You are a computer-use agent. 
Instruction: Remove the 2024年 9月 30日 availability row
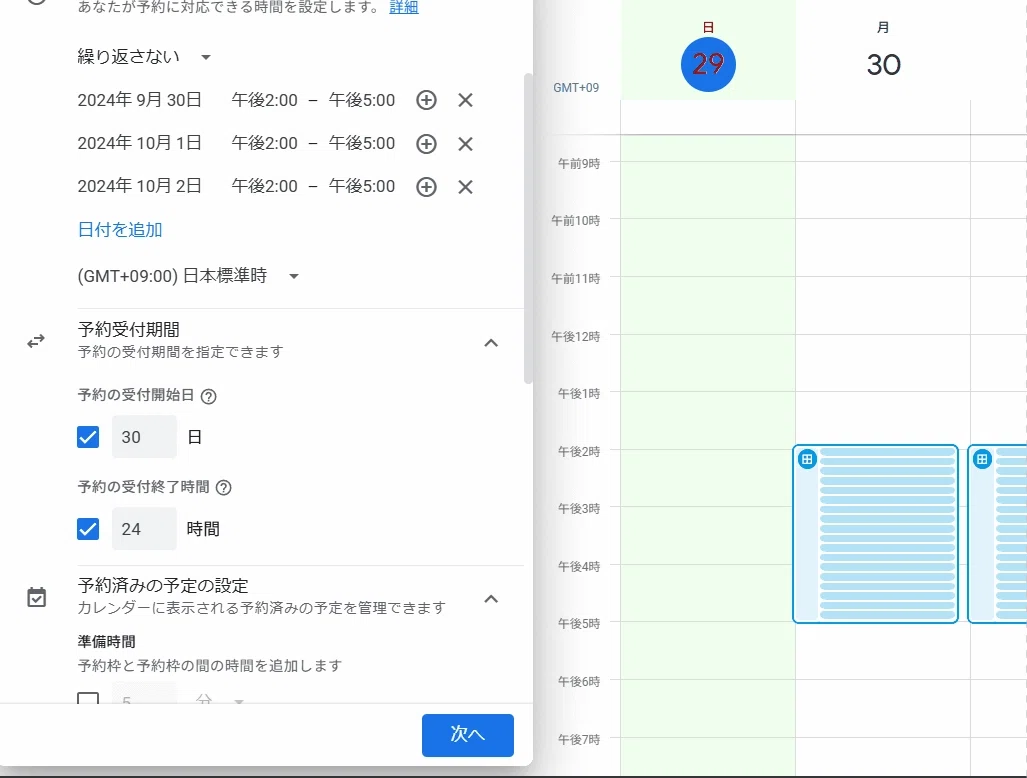click(465, 100)
